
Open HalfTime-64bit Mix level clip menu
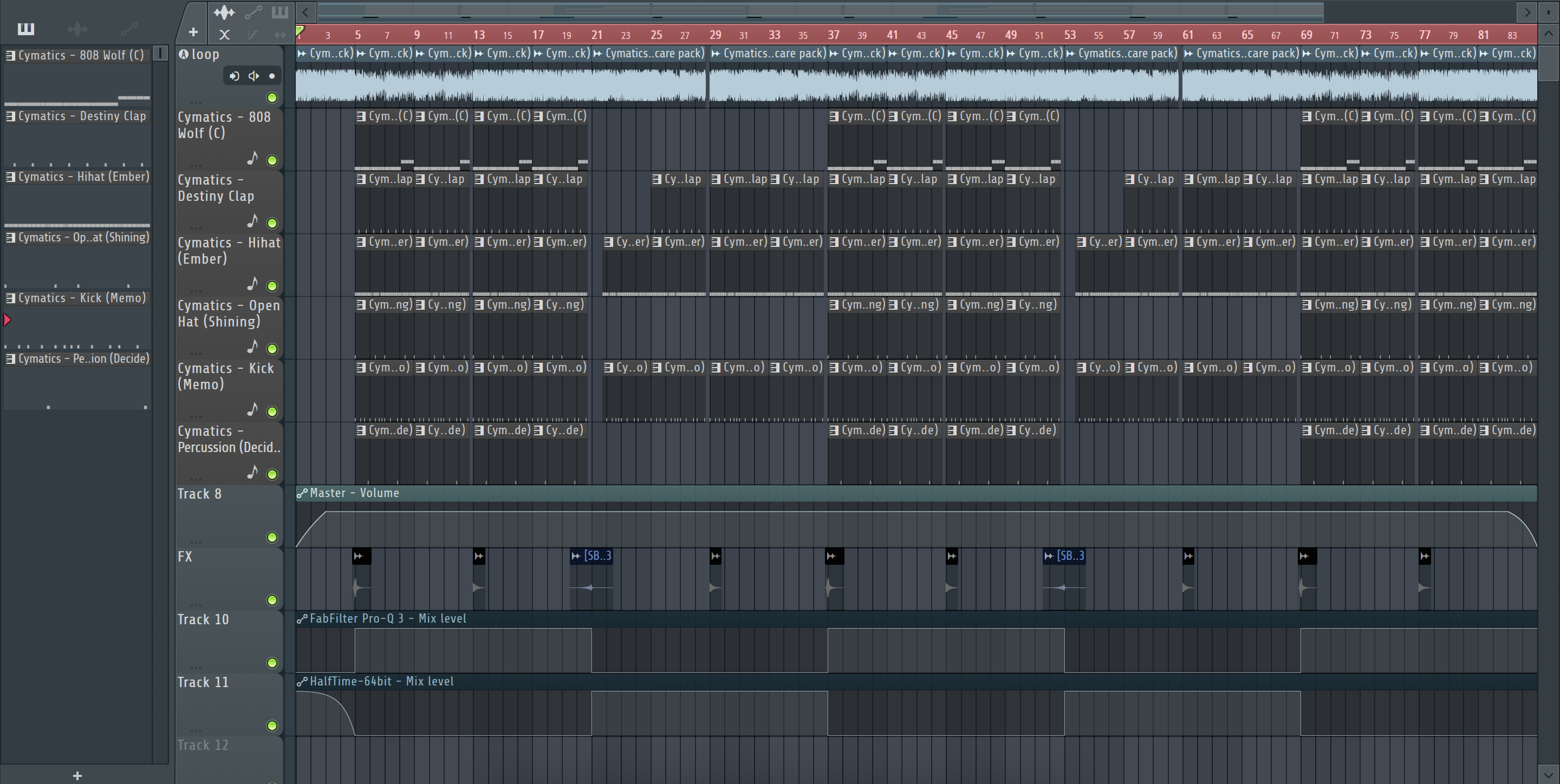302,682
